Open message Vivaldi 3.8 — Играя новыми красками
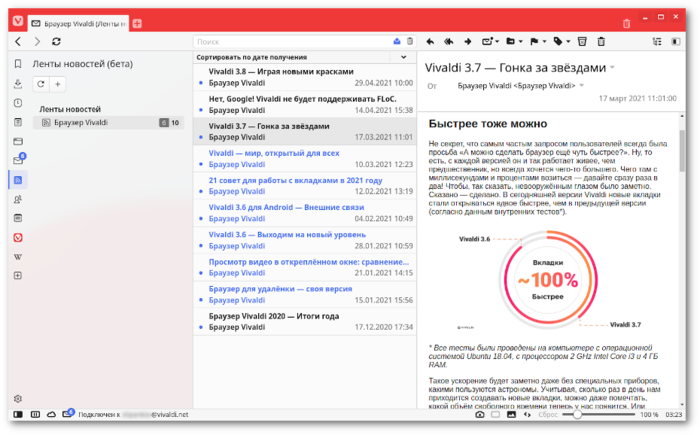 point(305,77)
